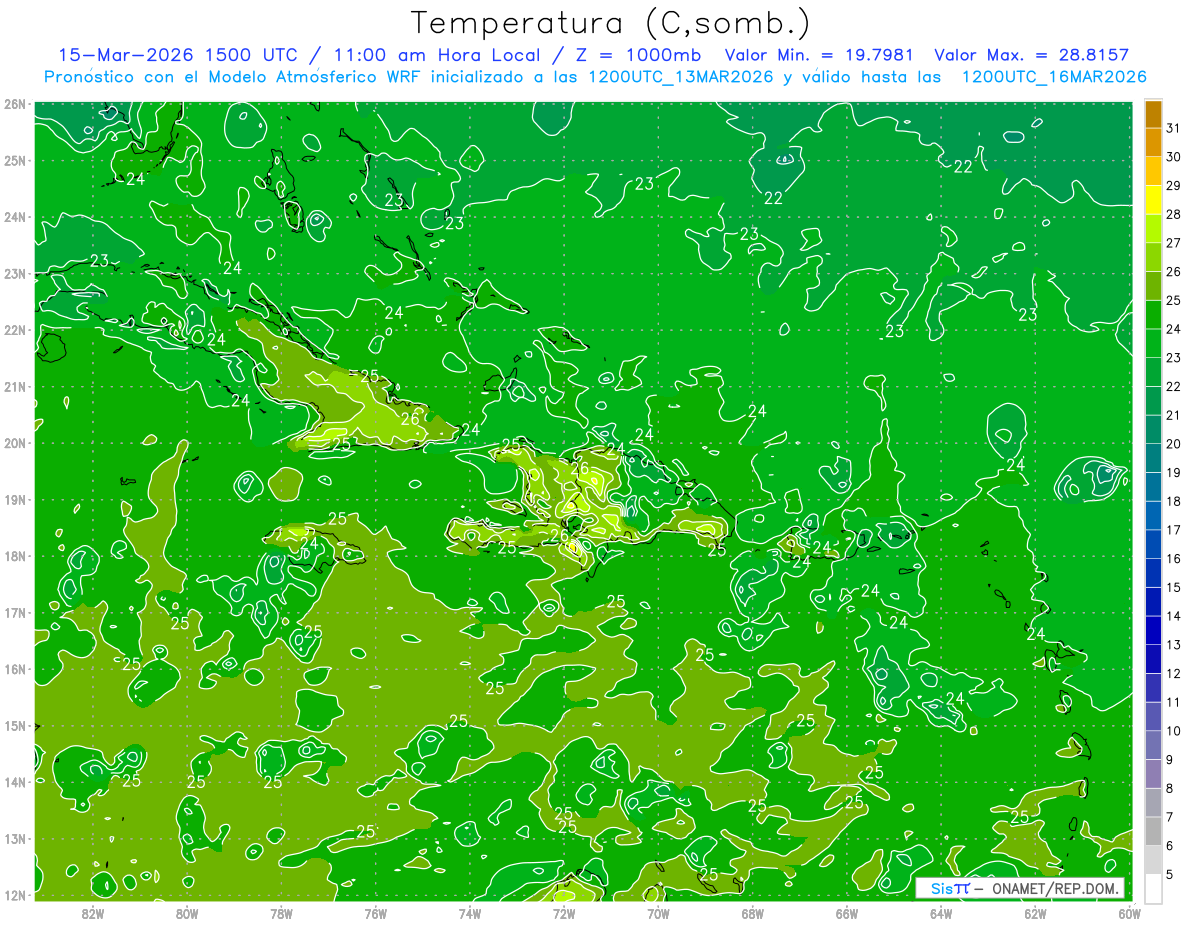The height and width of the screenshot is (927, 1200).
Task: Click the '1200UTC_13MAR2026' initialization time
Action: (x=680, y=77)
